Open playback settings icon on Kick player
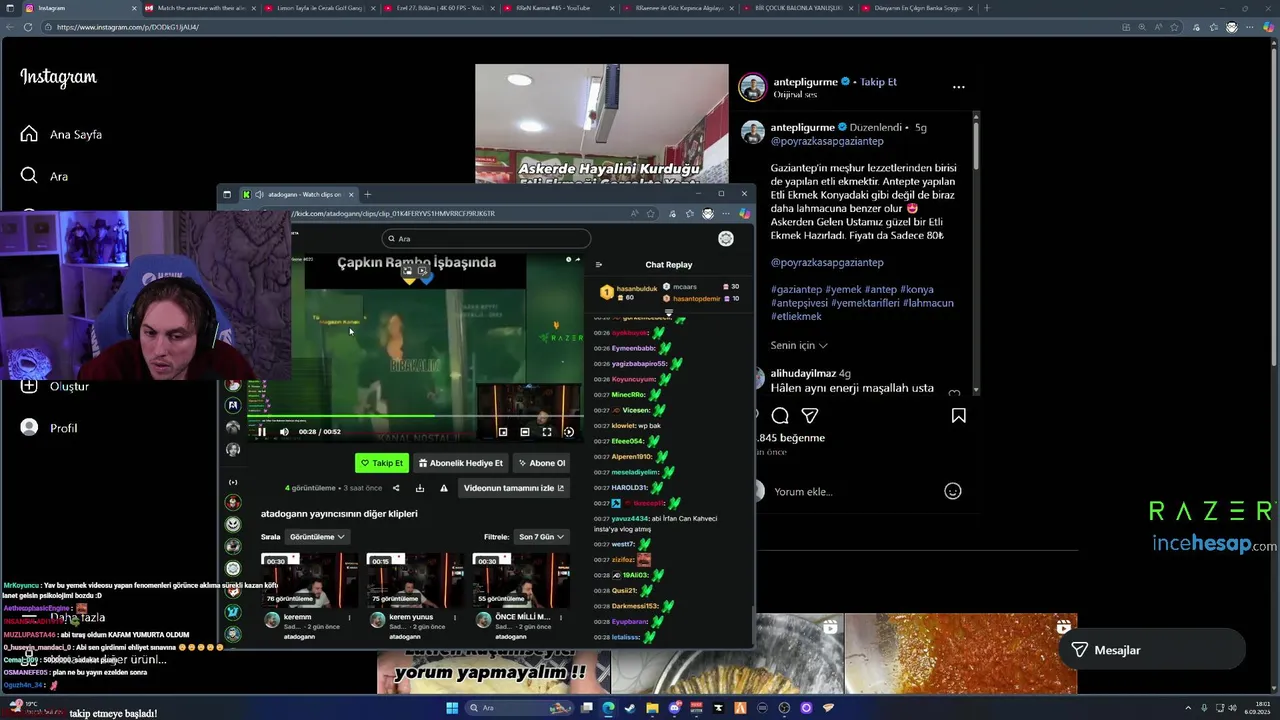Image resolution: width=1280 pixels, height=720 pixels. tap(569, 432)
